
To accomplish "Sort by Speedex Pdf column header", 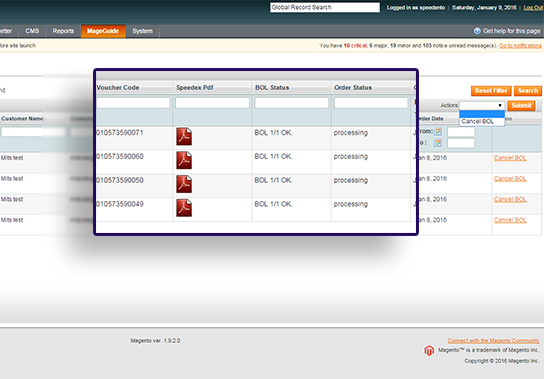I will pyautogui.click(x=195, y=87).
